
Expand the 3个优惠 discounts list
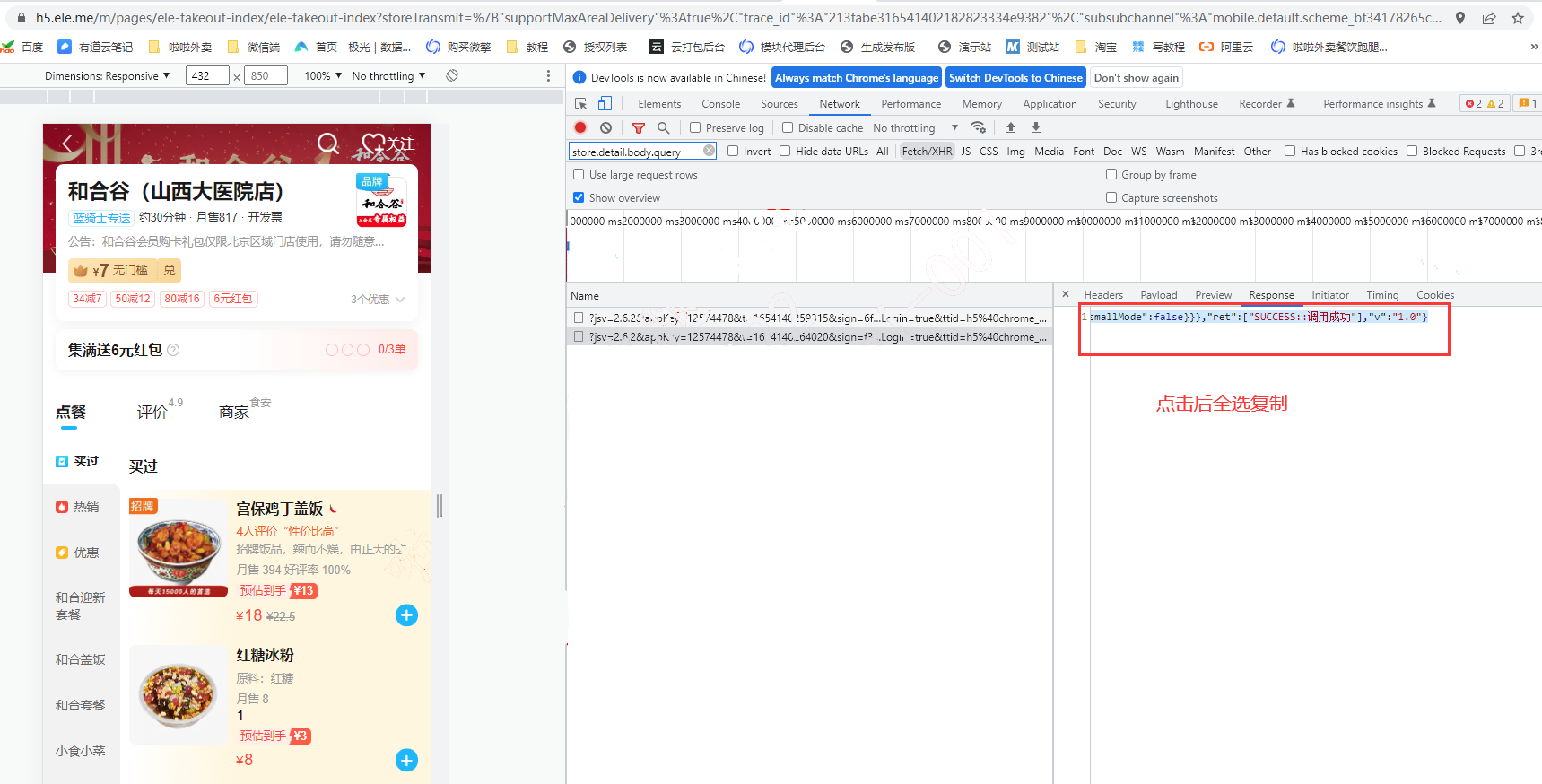(x=378, y=299)
